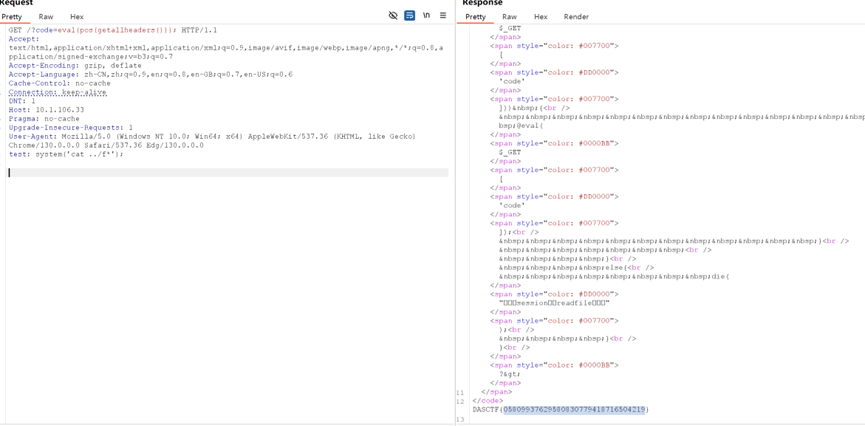
Task: Click the bsp;@eval( line in response
Action: coord(521,125)
